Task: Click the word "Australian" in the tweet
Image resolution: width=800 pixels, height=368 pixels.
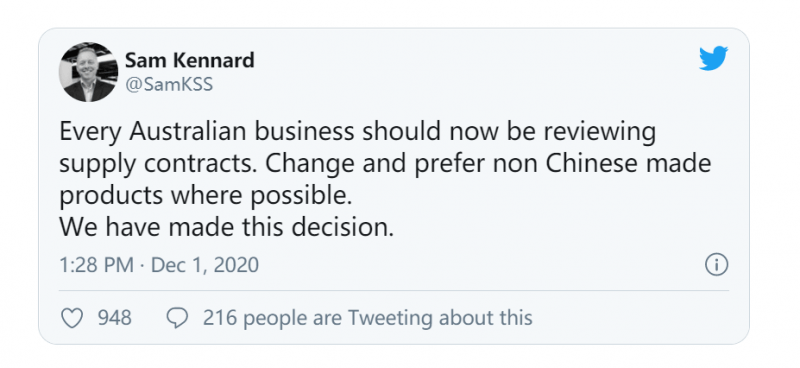Action: tap(189, 132)
